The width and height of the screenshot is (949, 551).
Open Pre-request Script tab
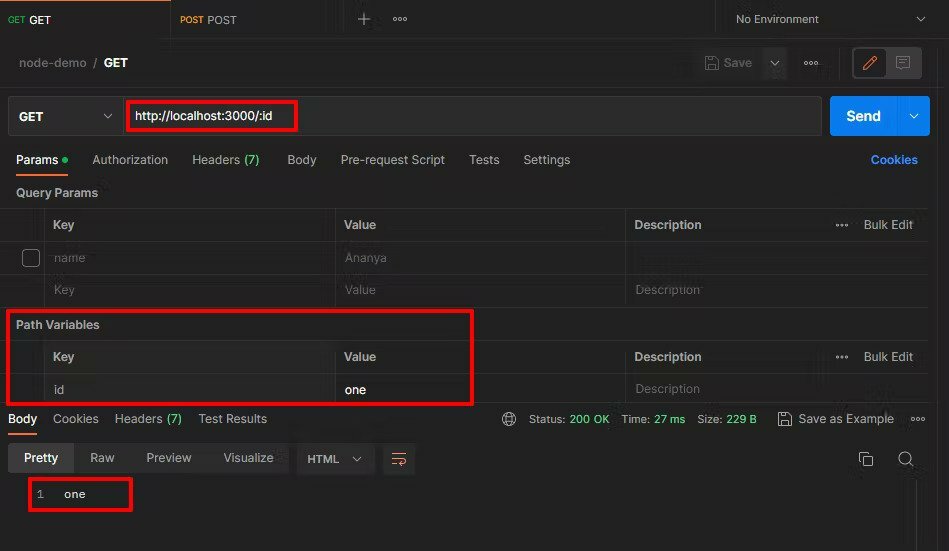coord(393,160)
